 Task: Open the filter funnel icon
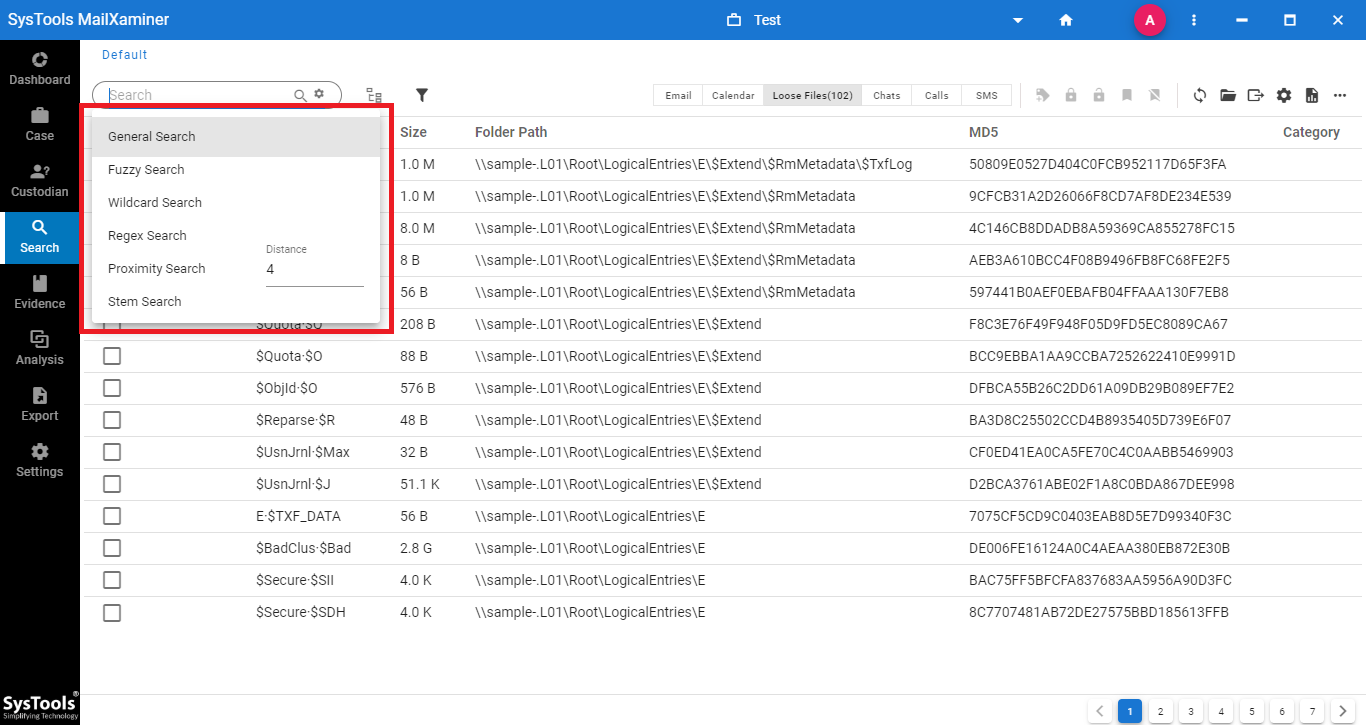pos(422,95)
